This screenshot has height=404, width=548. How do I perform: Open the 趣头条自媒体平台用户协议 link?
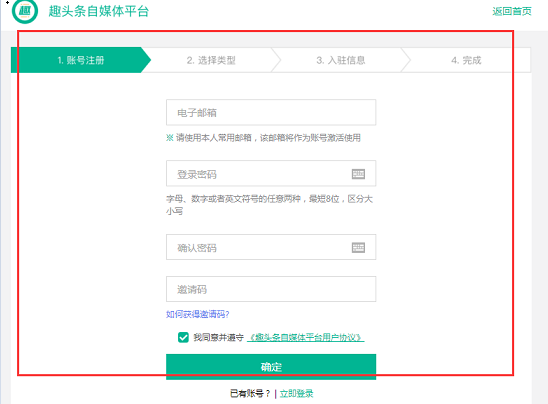(306, 337)
